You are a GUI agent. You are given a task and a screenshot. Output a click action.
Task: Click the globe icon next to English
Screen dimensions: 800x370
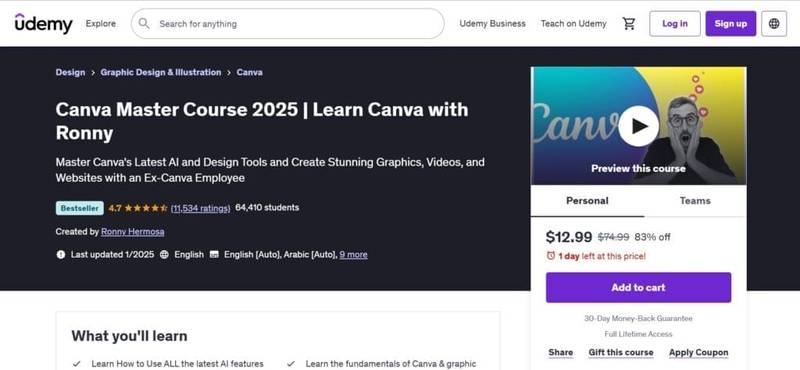(x=164, y=254)
